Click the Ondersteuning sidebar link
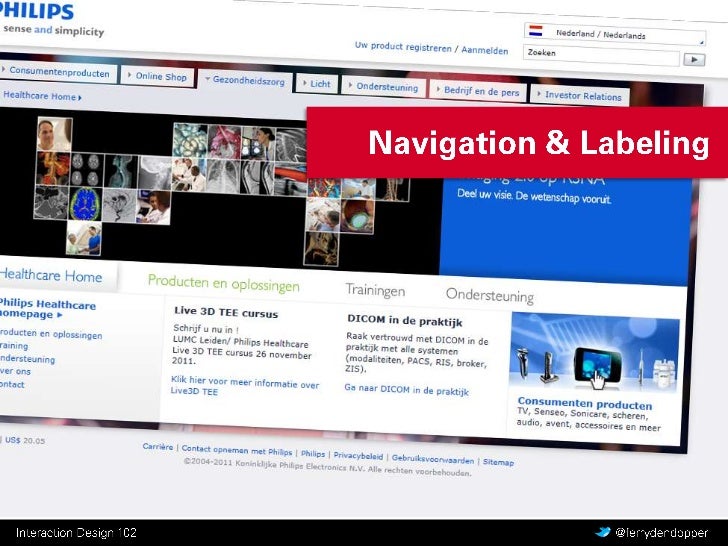The height and width of the screenshot is (546, 728). 27,359
